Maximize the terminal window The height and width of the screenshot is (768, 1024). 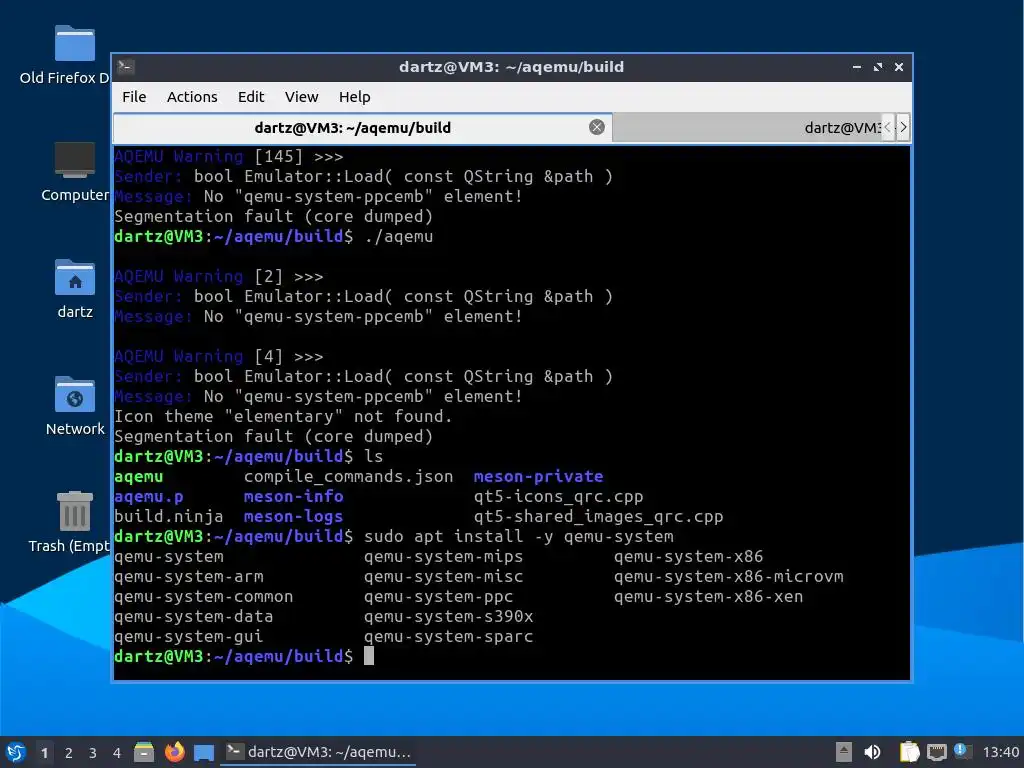pyautogui.click(x=878, y=67)
